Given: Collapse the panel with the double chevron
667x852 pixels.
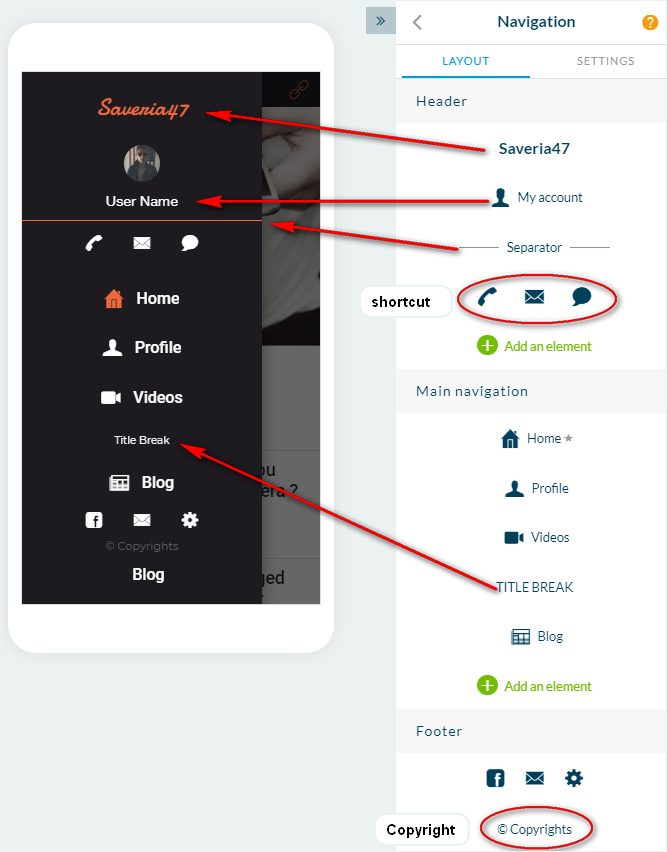Looking at the screenshot, I should [381, 21].
